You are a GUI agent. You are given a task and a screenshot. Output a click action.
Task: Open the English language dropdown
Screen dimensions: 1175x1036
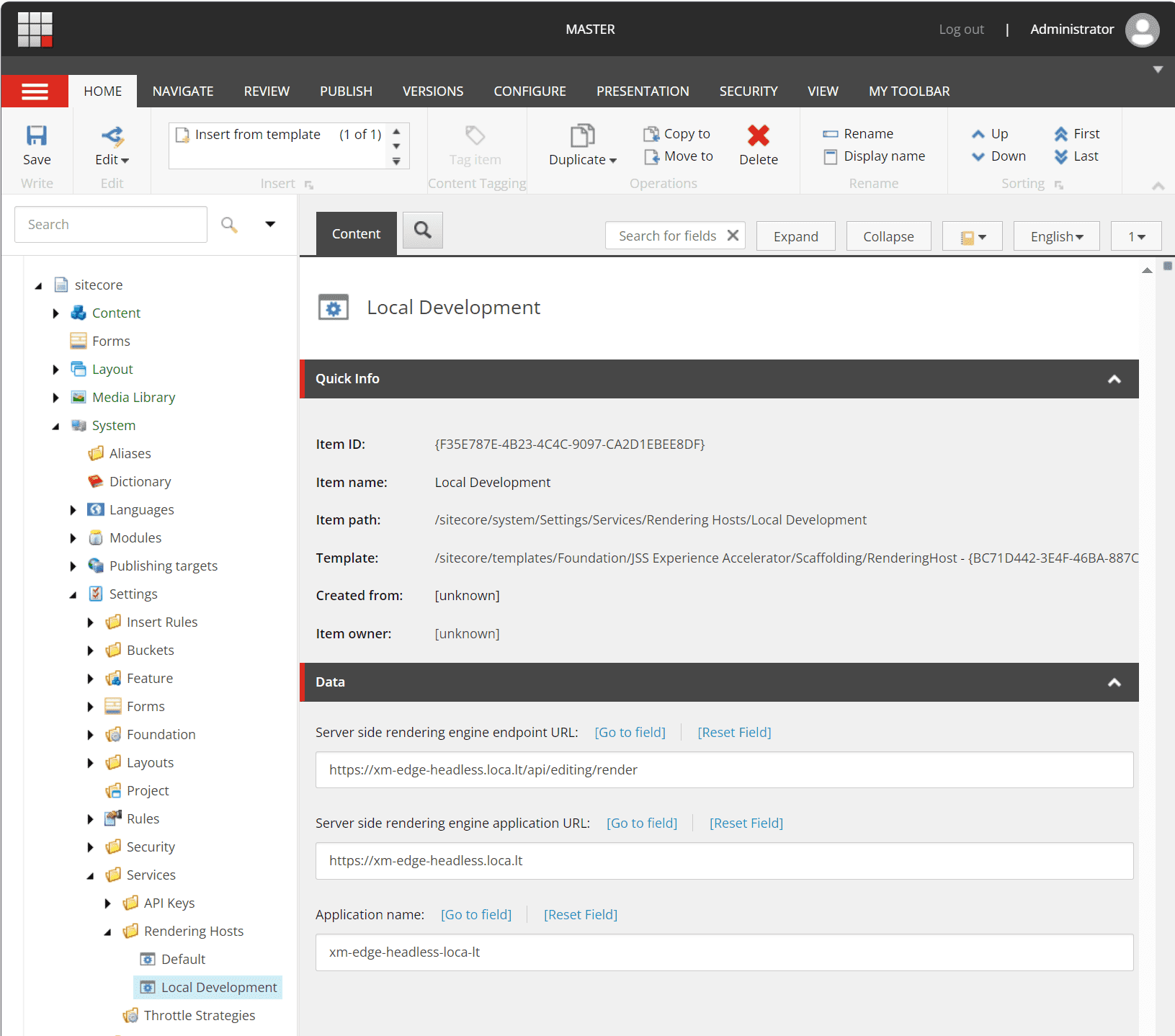[1056, 236]
